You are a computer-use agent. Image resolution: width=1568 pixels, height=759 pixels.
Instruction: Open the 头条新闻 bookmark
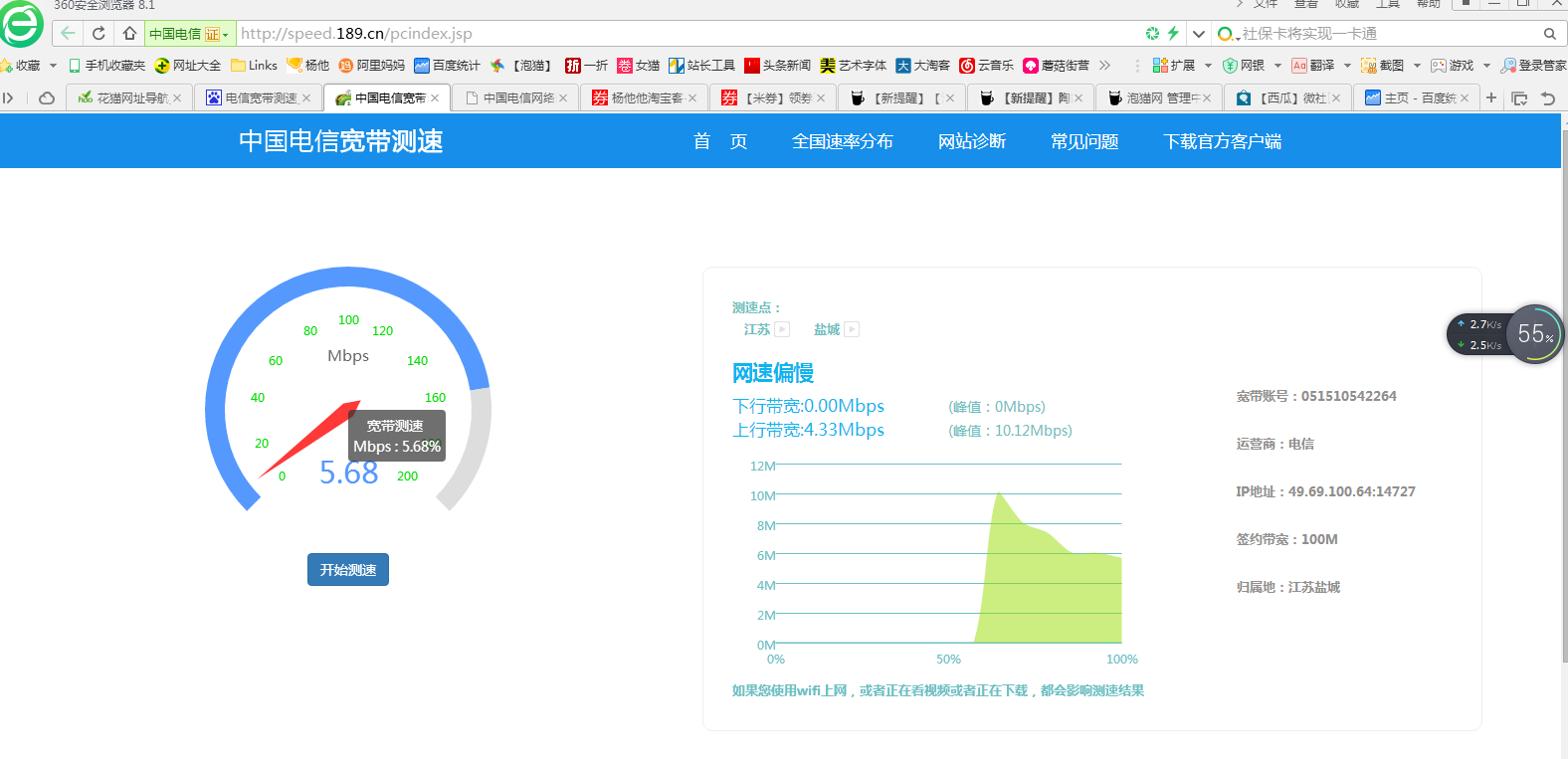pos(777,66)
